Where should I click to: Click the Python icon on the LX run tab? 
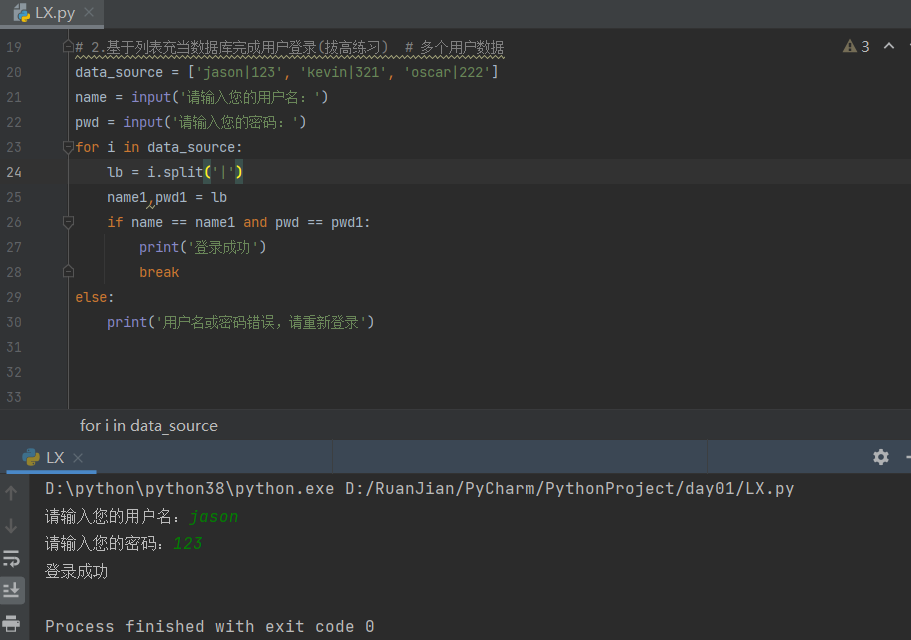click(31, 458)
